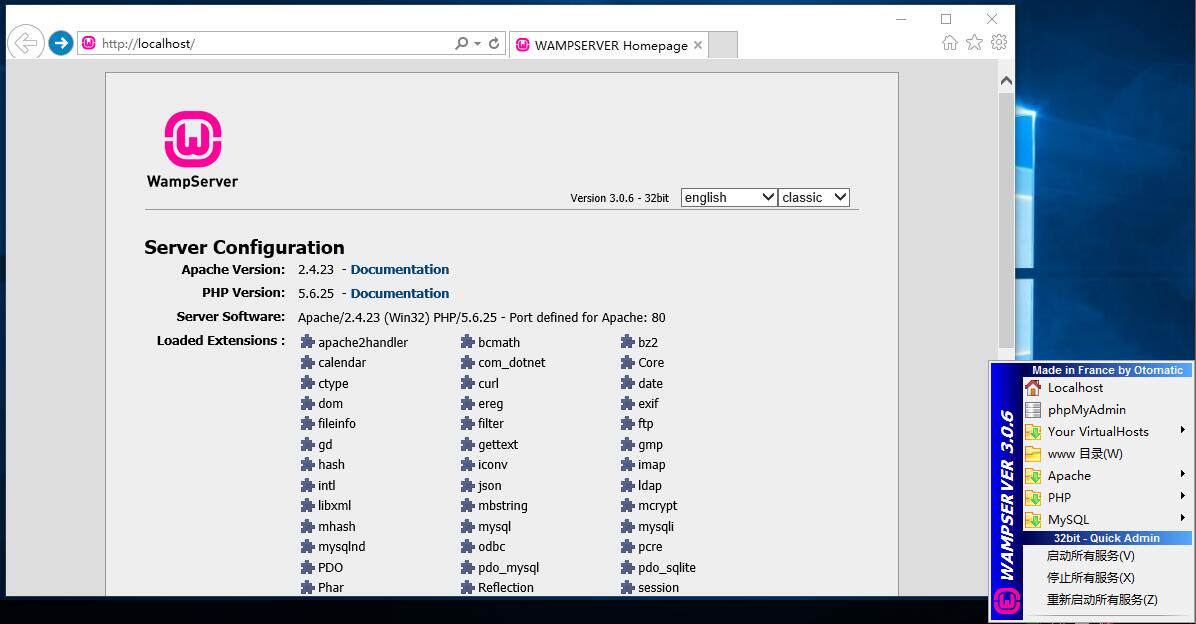1196x624 pixels.
Task: Click the puzzle icon beside bcmath
Action: pyautogui.click(x=468, y=342)
